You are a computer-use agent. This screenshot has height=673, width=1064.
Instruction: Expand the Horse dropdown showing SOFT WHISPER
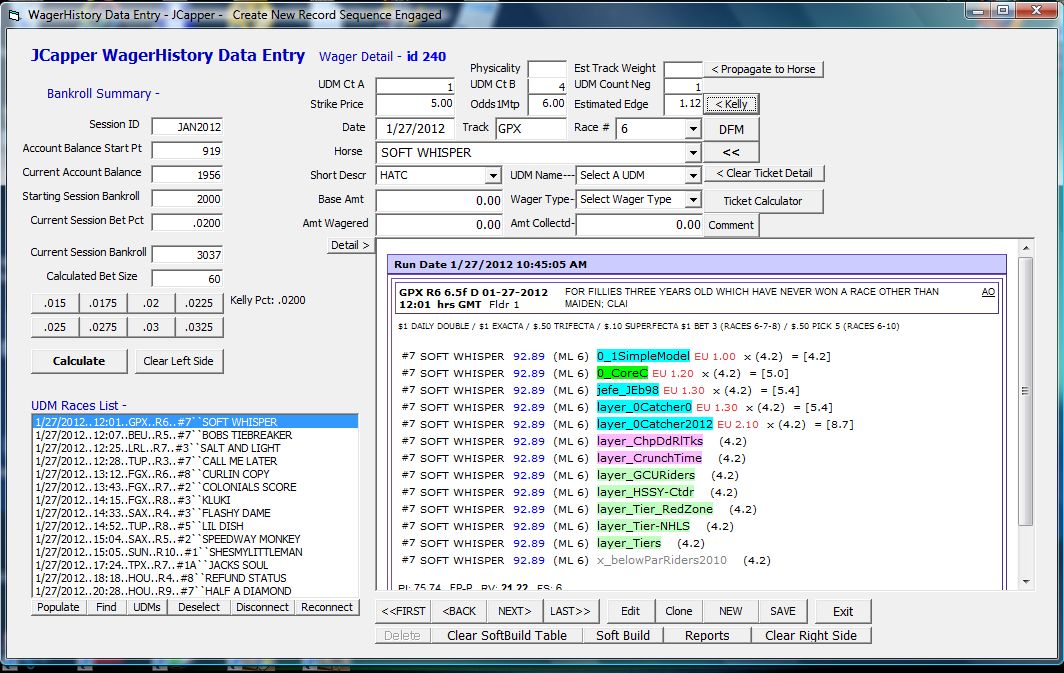[692, 152]
